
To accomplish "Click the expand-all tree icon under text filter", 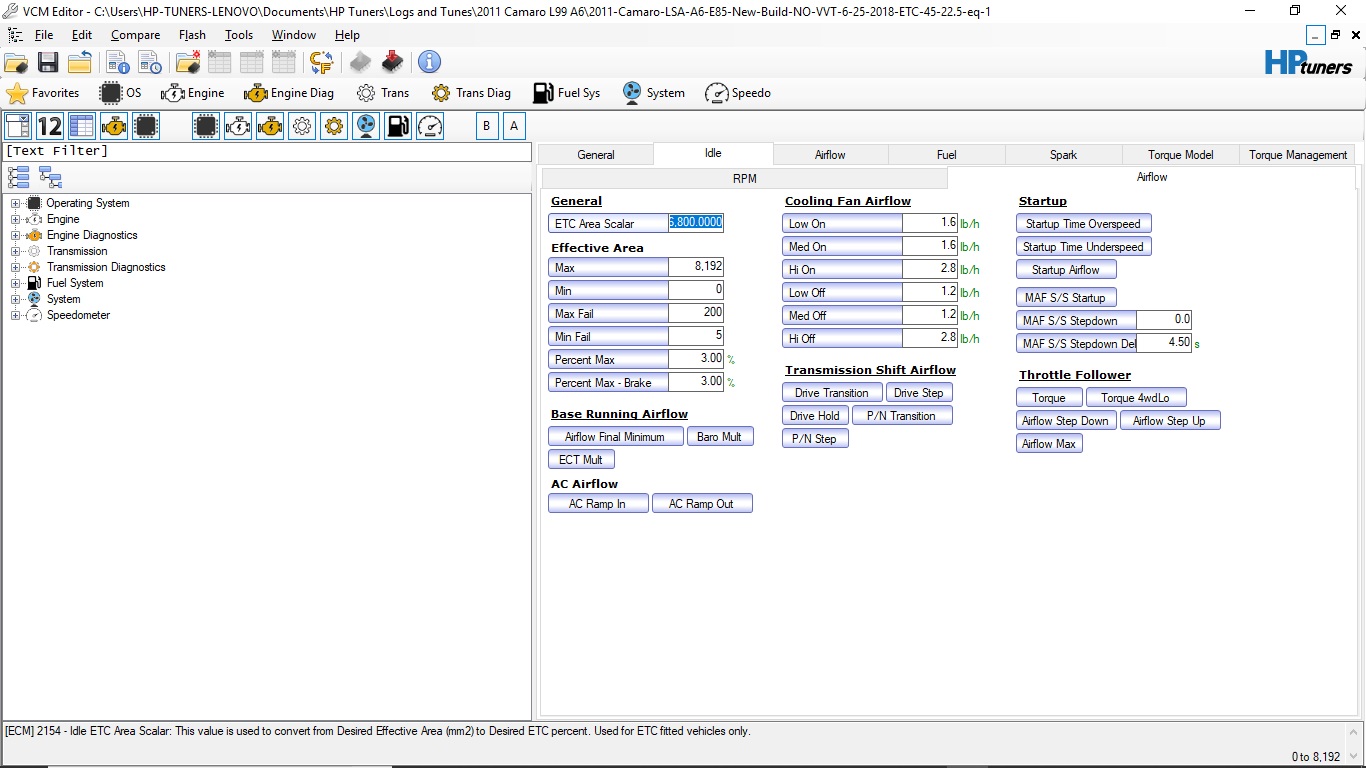I will [x=18, y=178].
